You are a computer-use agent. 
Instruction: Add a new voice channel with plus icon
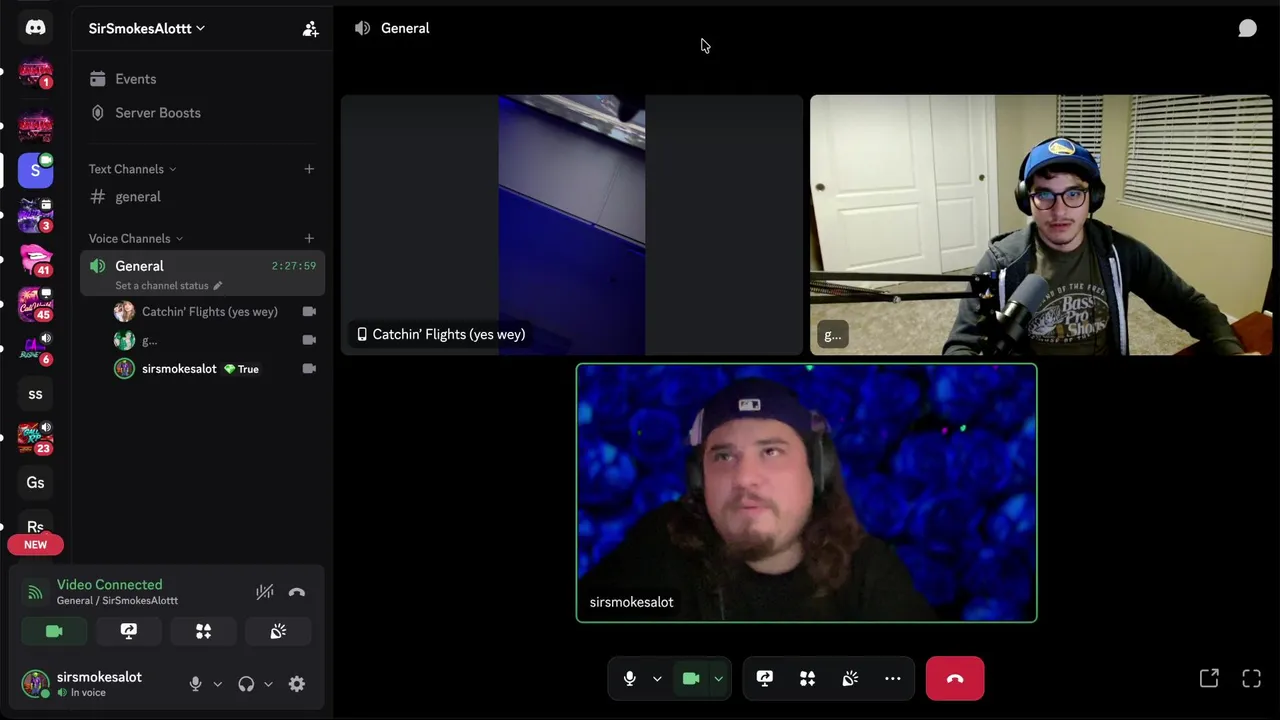(x=309, y=238)
